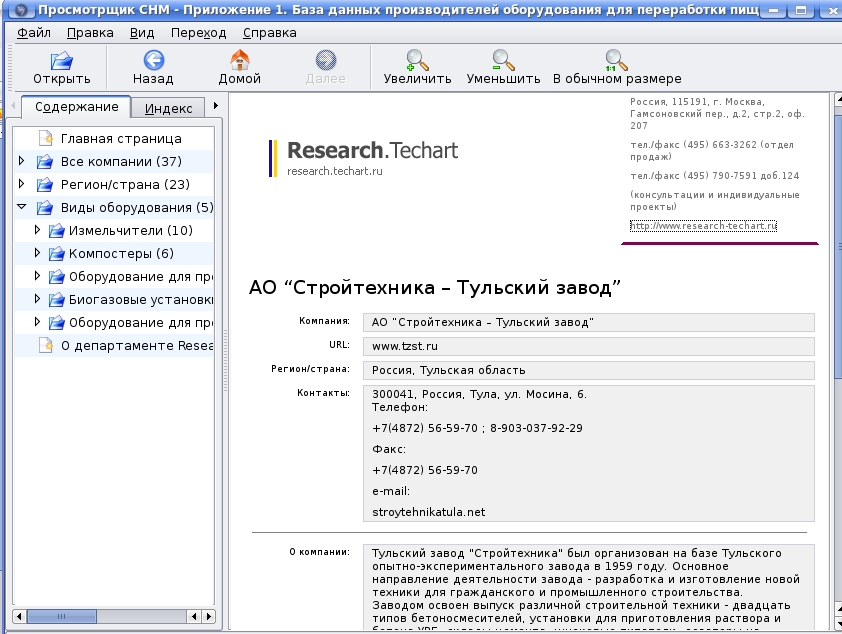Open the research-techart.ru hyperlink
Image resolution: width=842 pixels, height=634 pixels.
(x=703, y=226)
